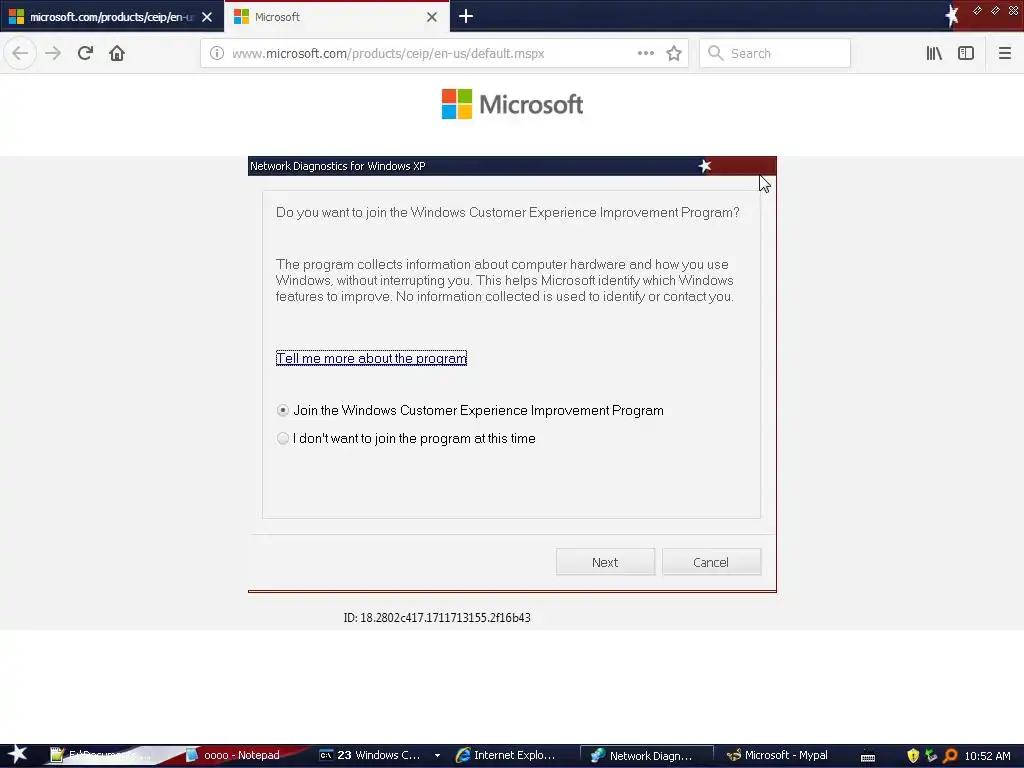Screen dimensions: 1024x768
Task: Maximize the browser window
Action: (x=995, y=10)
